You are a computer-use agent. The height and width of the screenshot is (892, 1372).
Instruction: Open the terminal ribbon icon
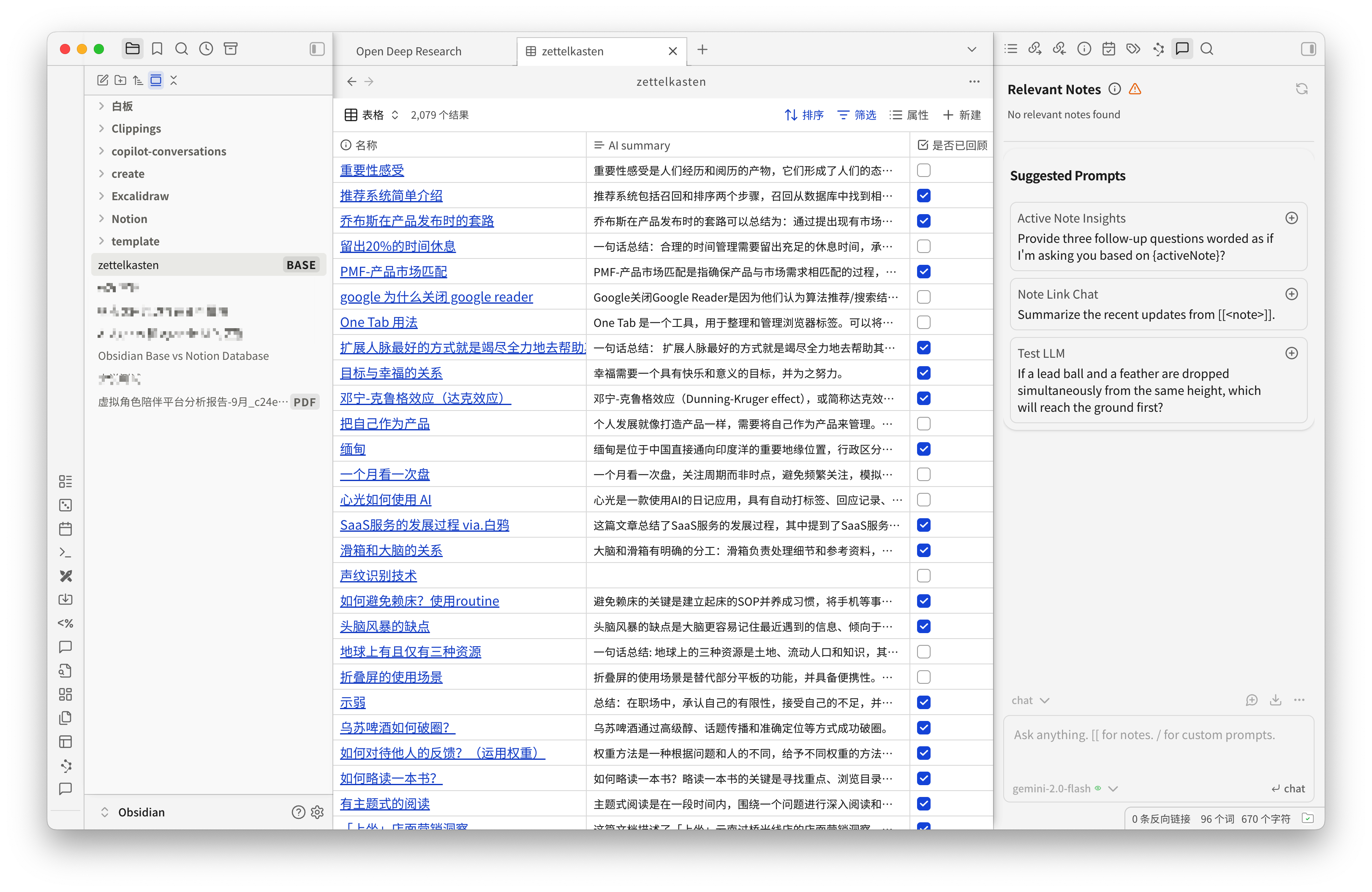(66, 552)
